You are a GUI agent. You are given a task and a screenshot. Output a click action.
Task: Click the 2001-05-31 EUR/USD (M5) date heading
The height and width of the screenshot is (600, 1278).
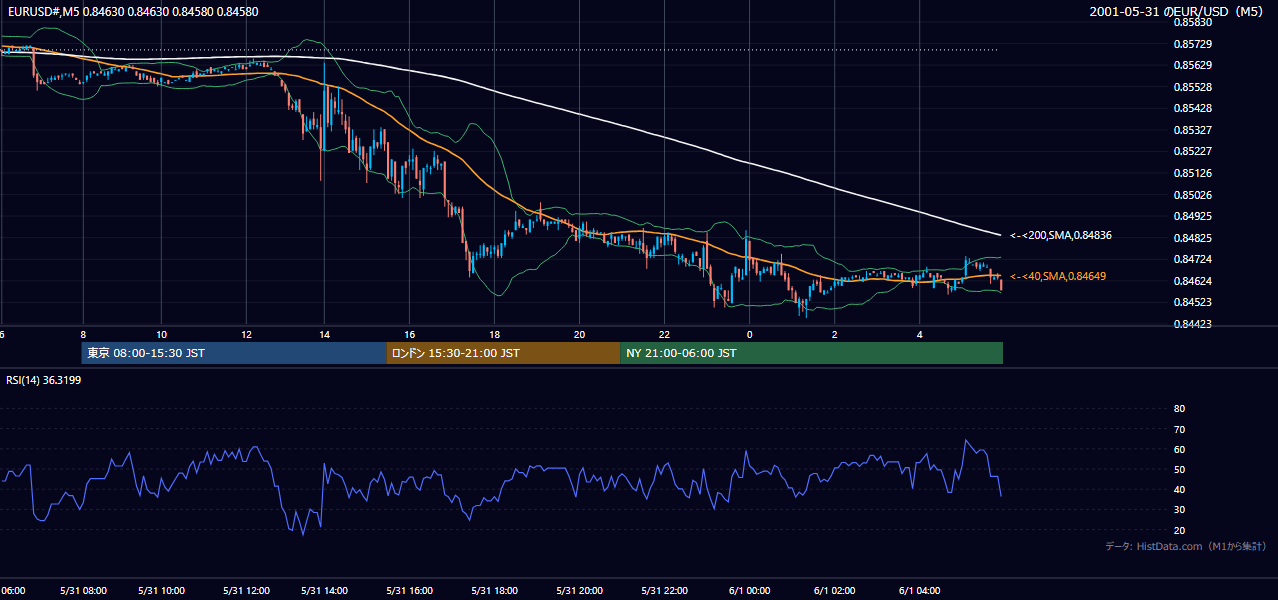pos(1178,11)
